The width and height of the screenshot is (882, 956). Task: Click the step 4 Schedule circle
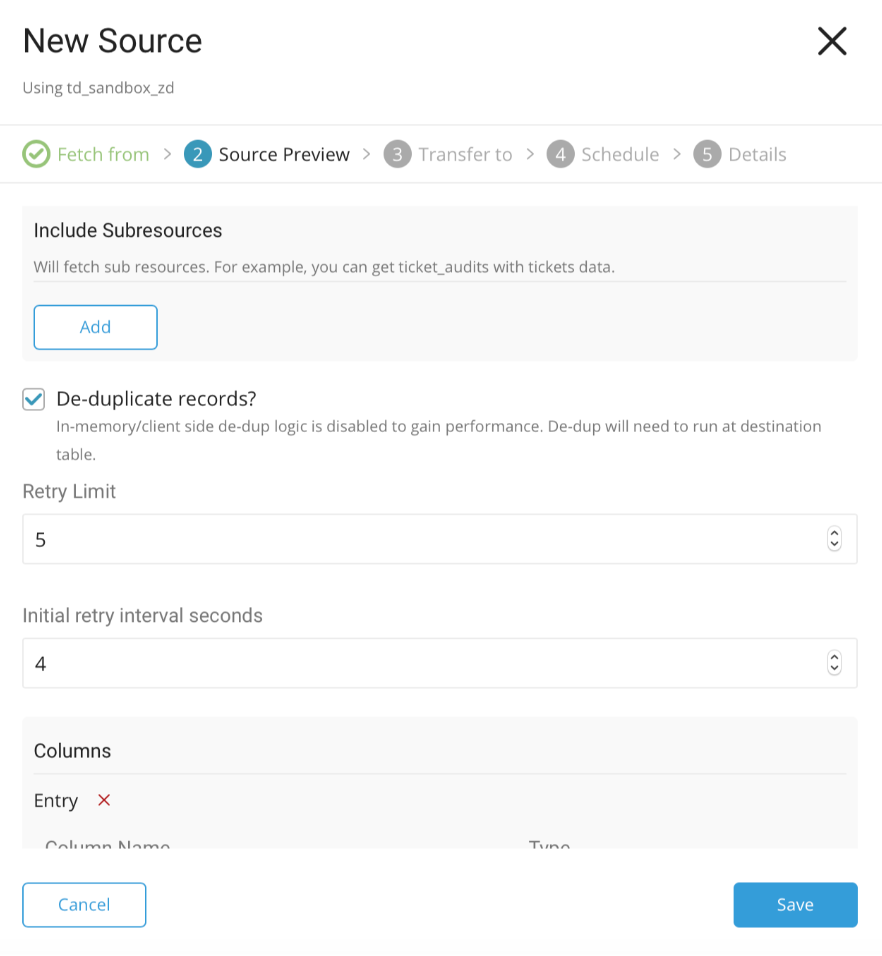[x=560, y=154]
